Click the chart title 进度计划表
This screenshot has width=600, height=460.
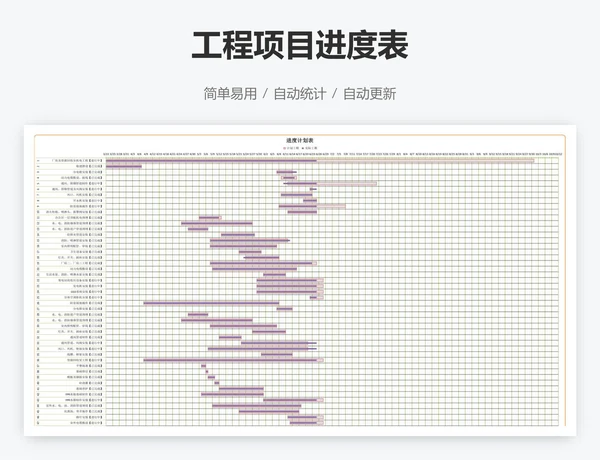tap(300, 140)
